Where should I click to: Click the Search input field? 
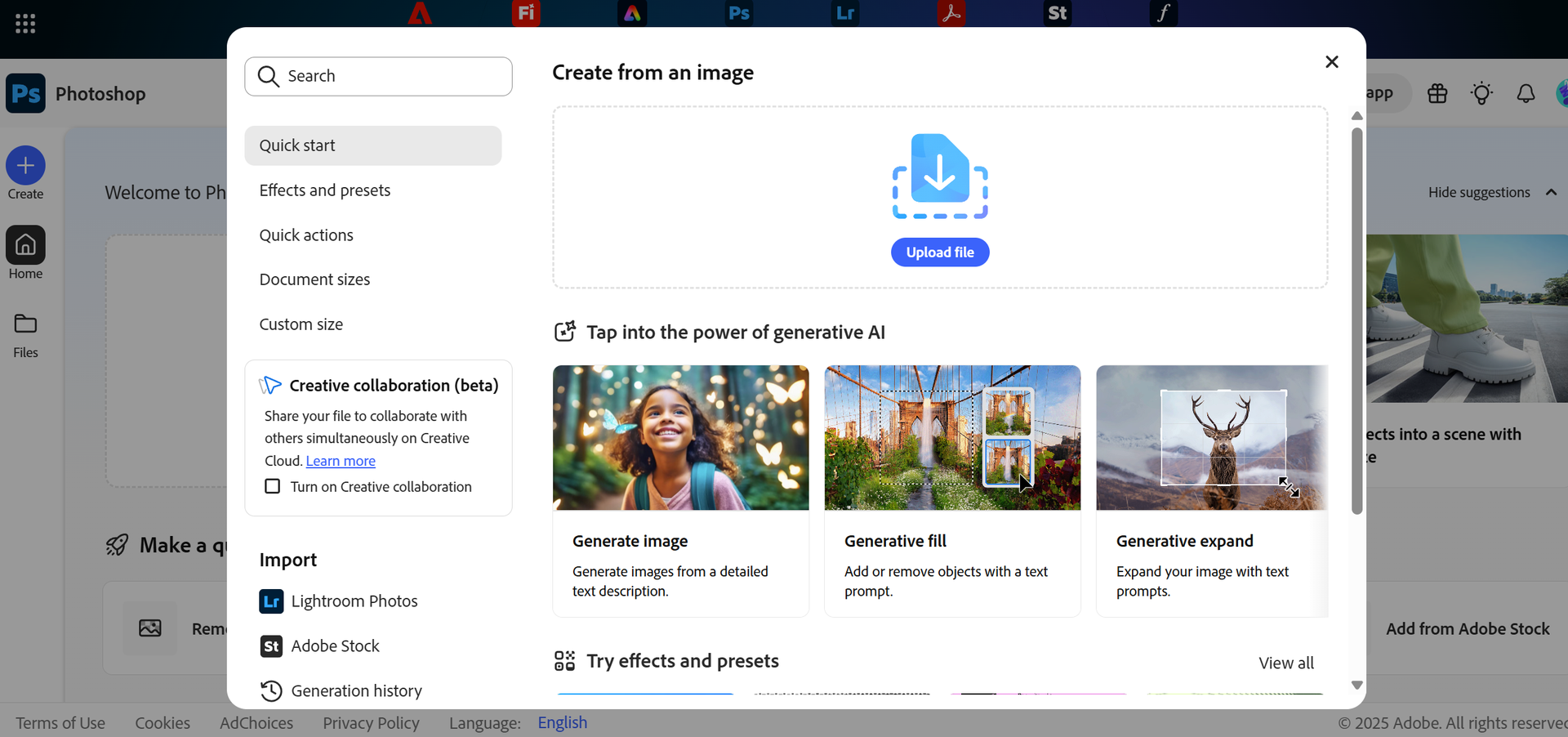(378, 77)
